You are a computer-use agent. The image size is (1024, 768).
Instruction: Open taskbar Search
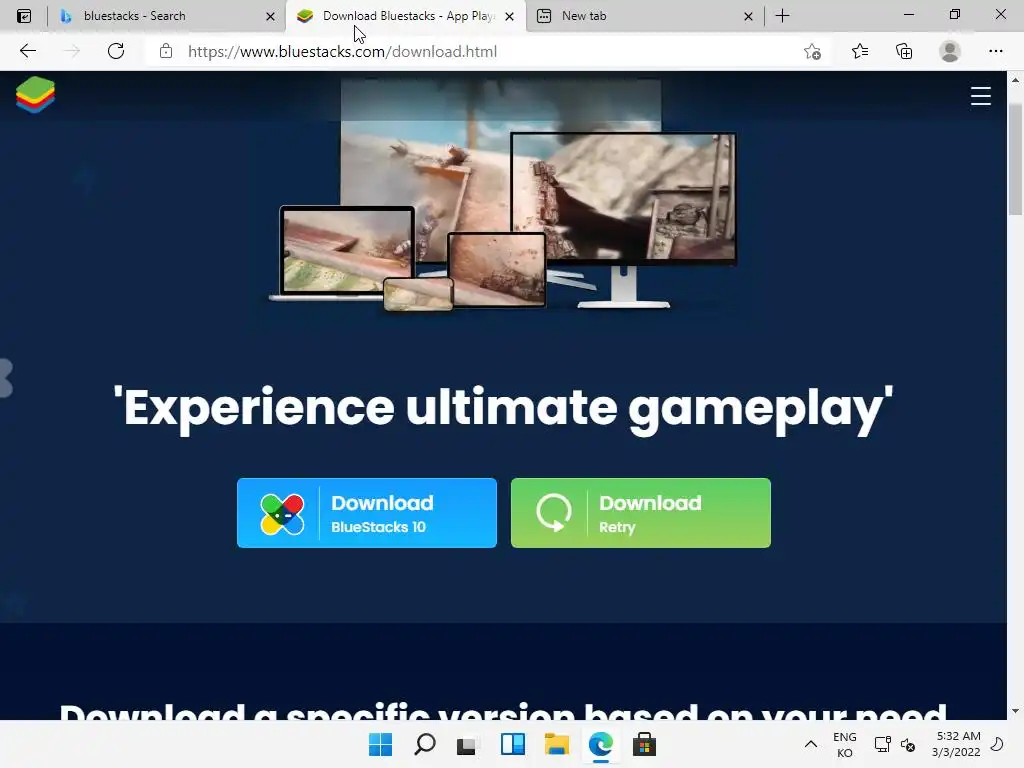[424, 744]
